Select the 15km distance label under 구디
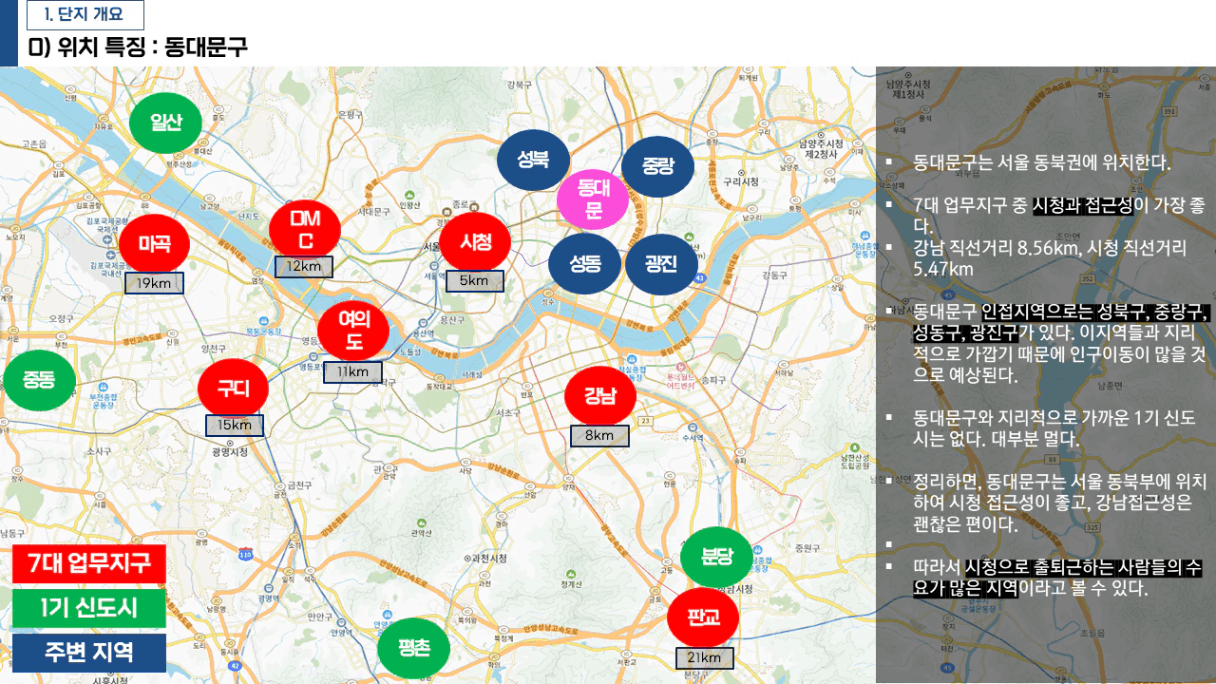Viewport: 1216px width, 684px height. 235,425
